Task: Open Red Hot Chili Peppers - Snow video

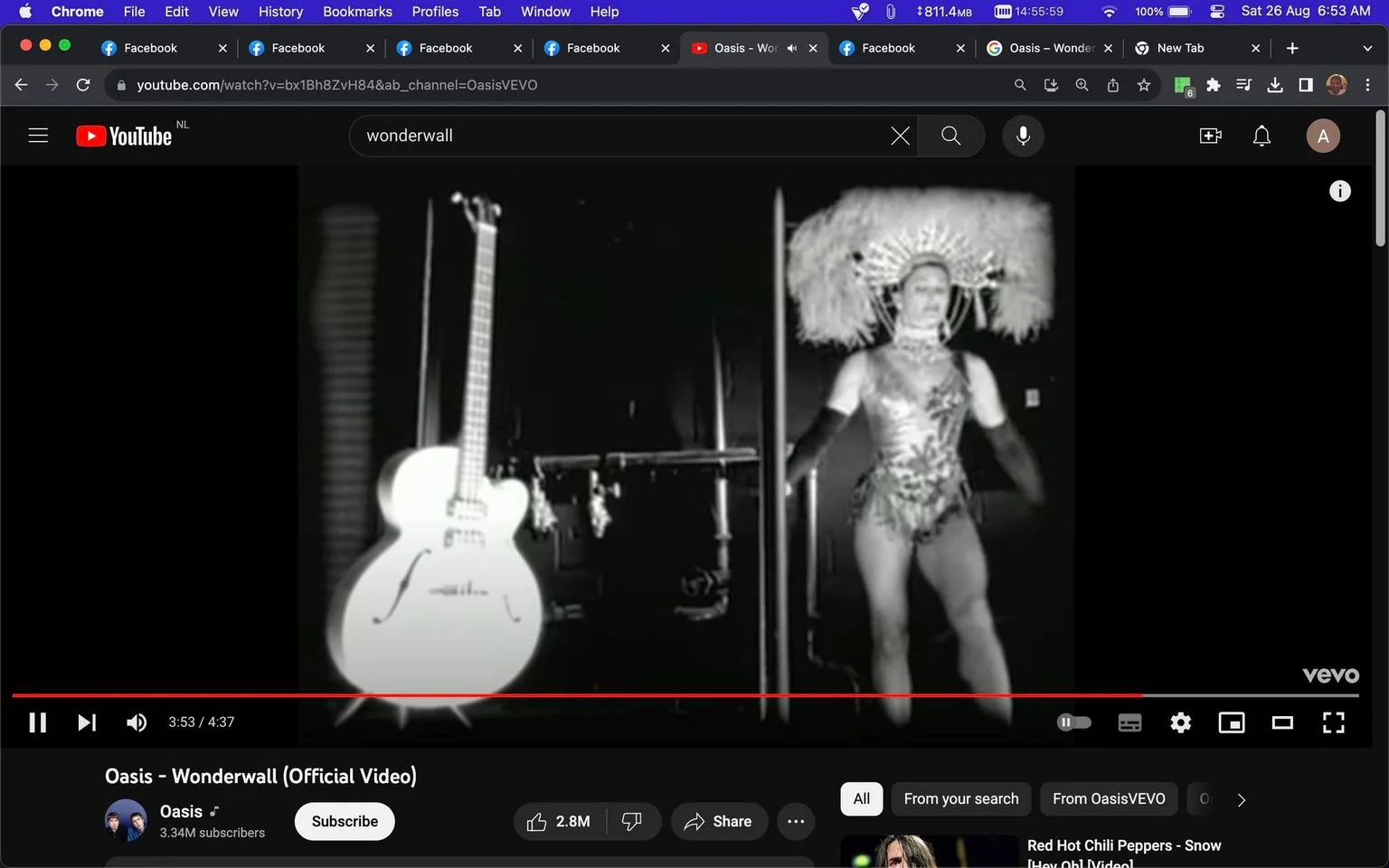Action: point(1124,853)
